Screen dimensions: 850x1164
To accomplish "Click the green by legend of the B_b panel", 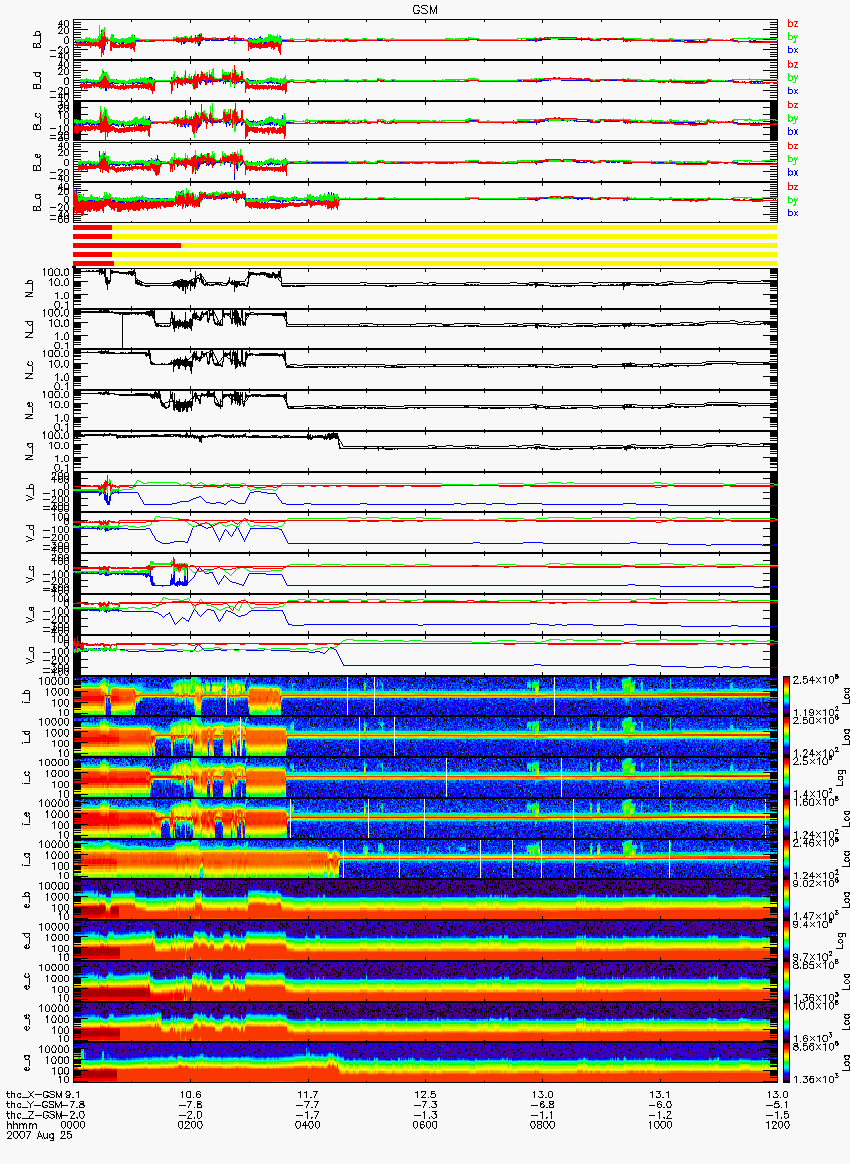I will 793,37.
